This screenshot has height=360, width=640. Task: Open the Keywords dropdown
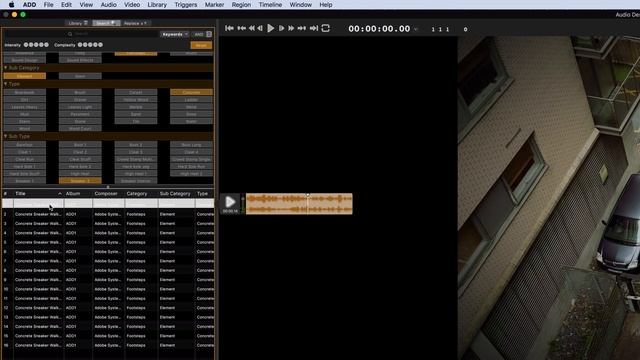pyautogui.click(x=175, y=34)
